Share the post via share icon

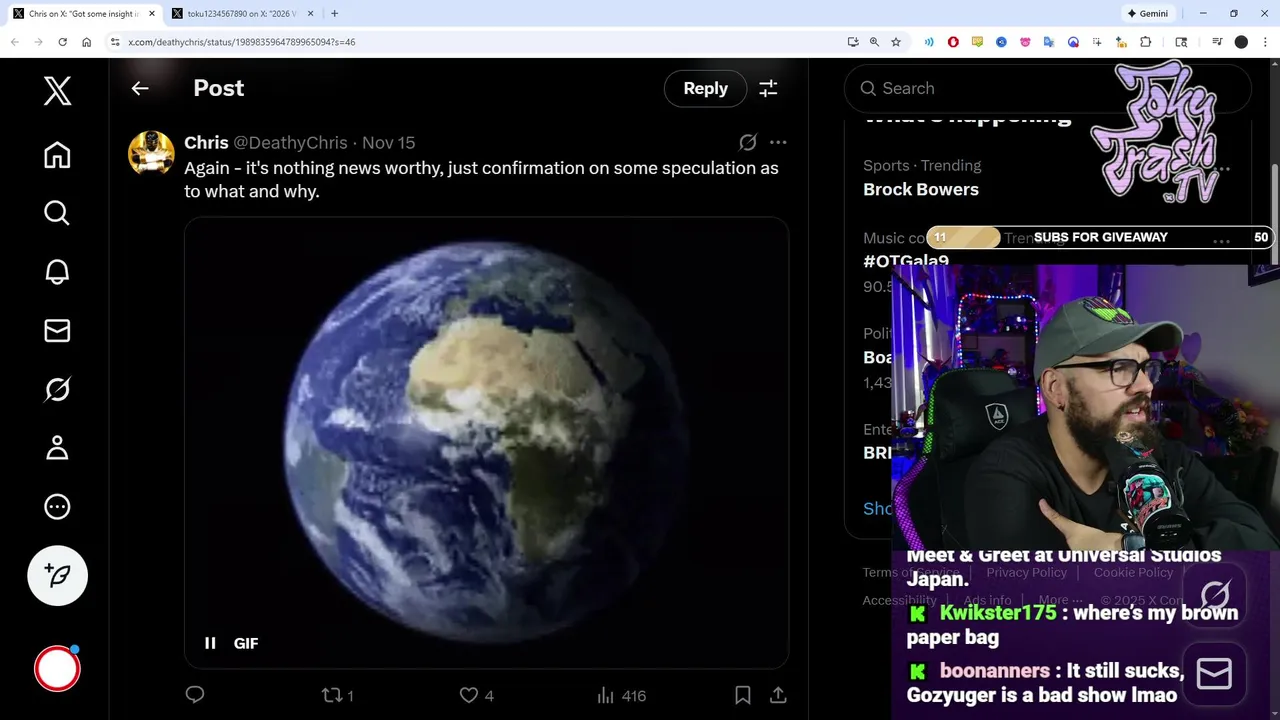(777, 695)
